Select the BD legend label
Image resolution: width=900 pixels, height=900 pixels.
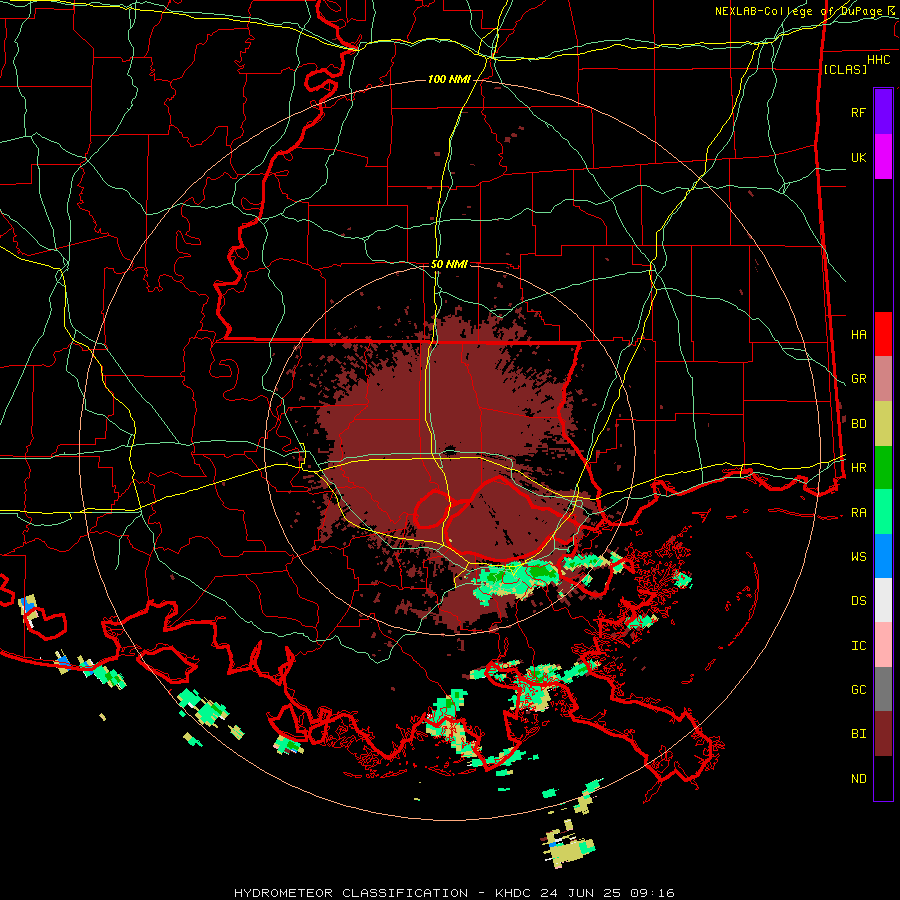coord(858,424)
